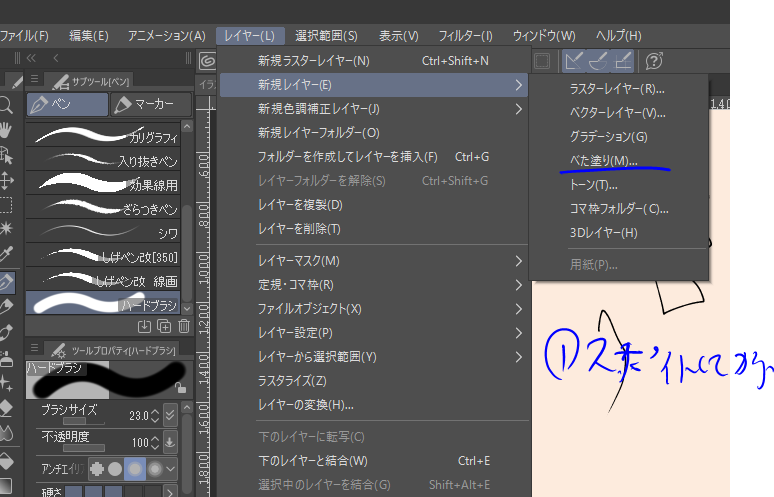Screen dimensions: 774x497
Task: Click the opacity slider
Action: (x=84, y=448)
